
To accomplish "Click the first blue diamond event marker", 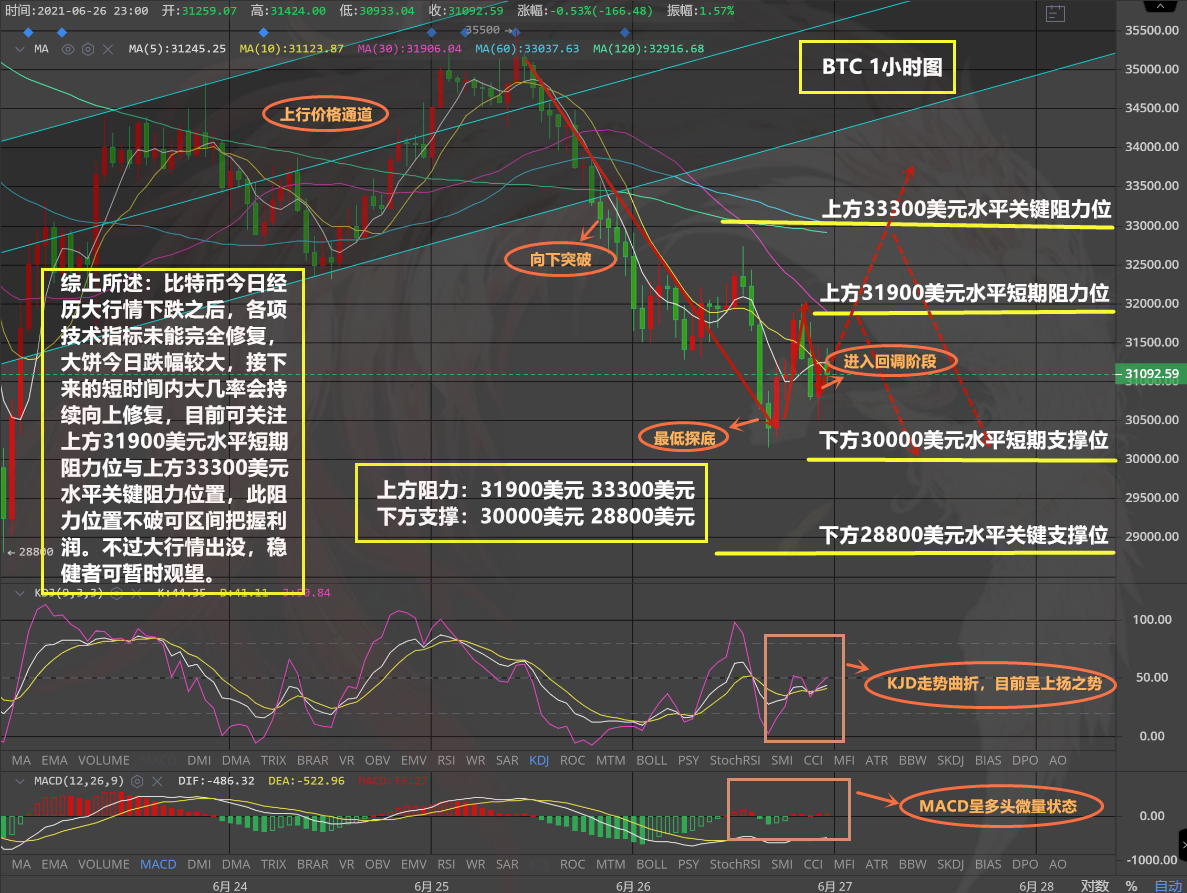I will 29,33.
